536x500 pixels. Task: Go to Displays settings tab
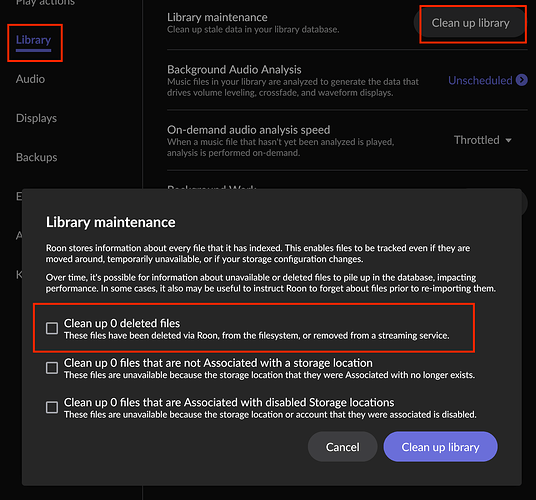point(36,118)
